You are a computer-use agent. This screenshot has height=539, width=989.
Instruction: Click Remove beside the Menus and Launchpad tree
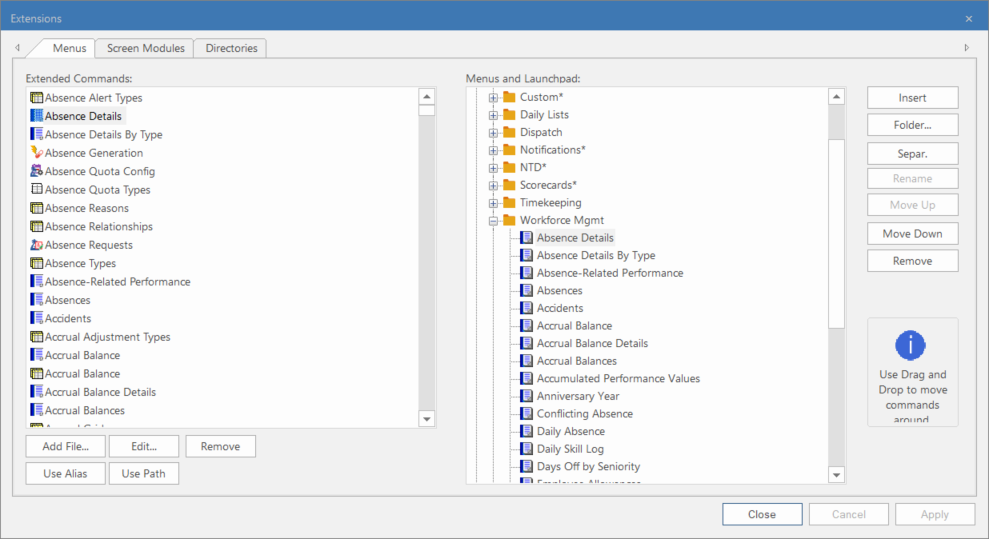(912, 261)
